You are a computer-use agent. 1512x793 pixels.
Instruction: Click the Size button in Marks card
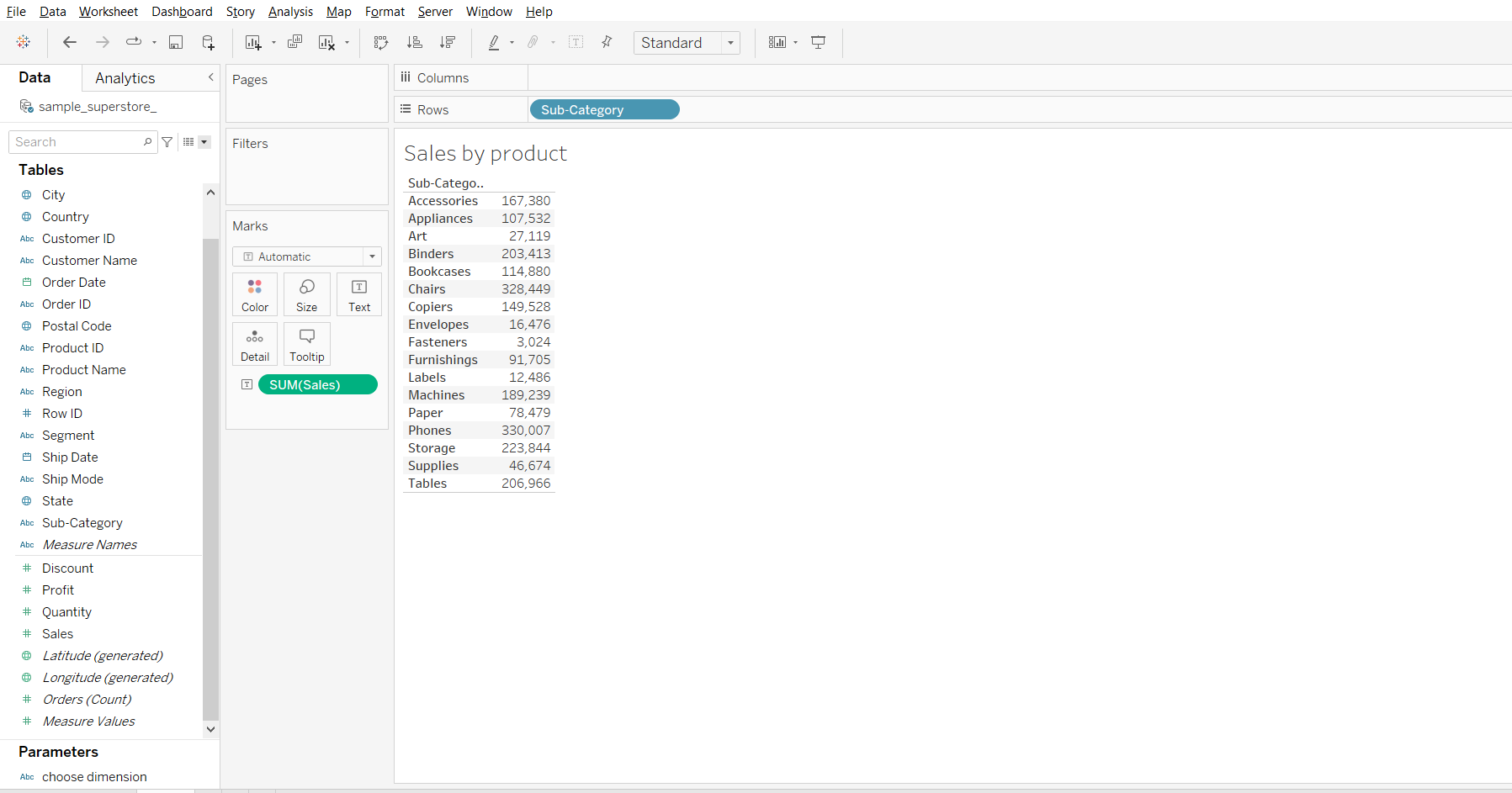[x=307, y=295]
